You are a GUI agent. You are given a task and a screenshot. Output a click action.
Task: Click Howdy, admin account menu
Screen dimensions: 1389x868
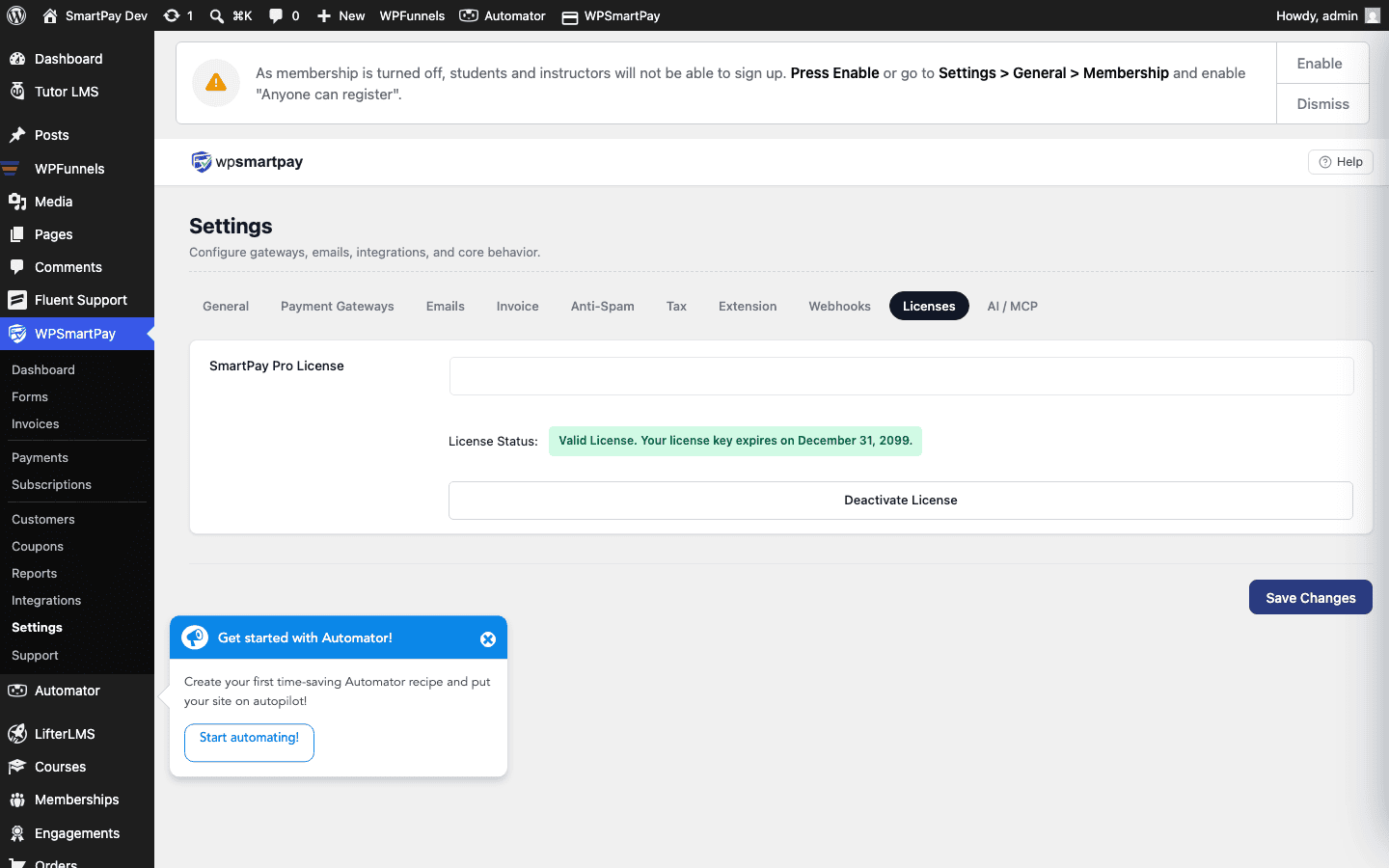click(1327, 15)
